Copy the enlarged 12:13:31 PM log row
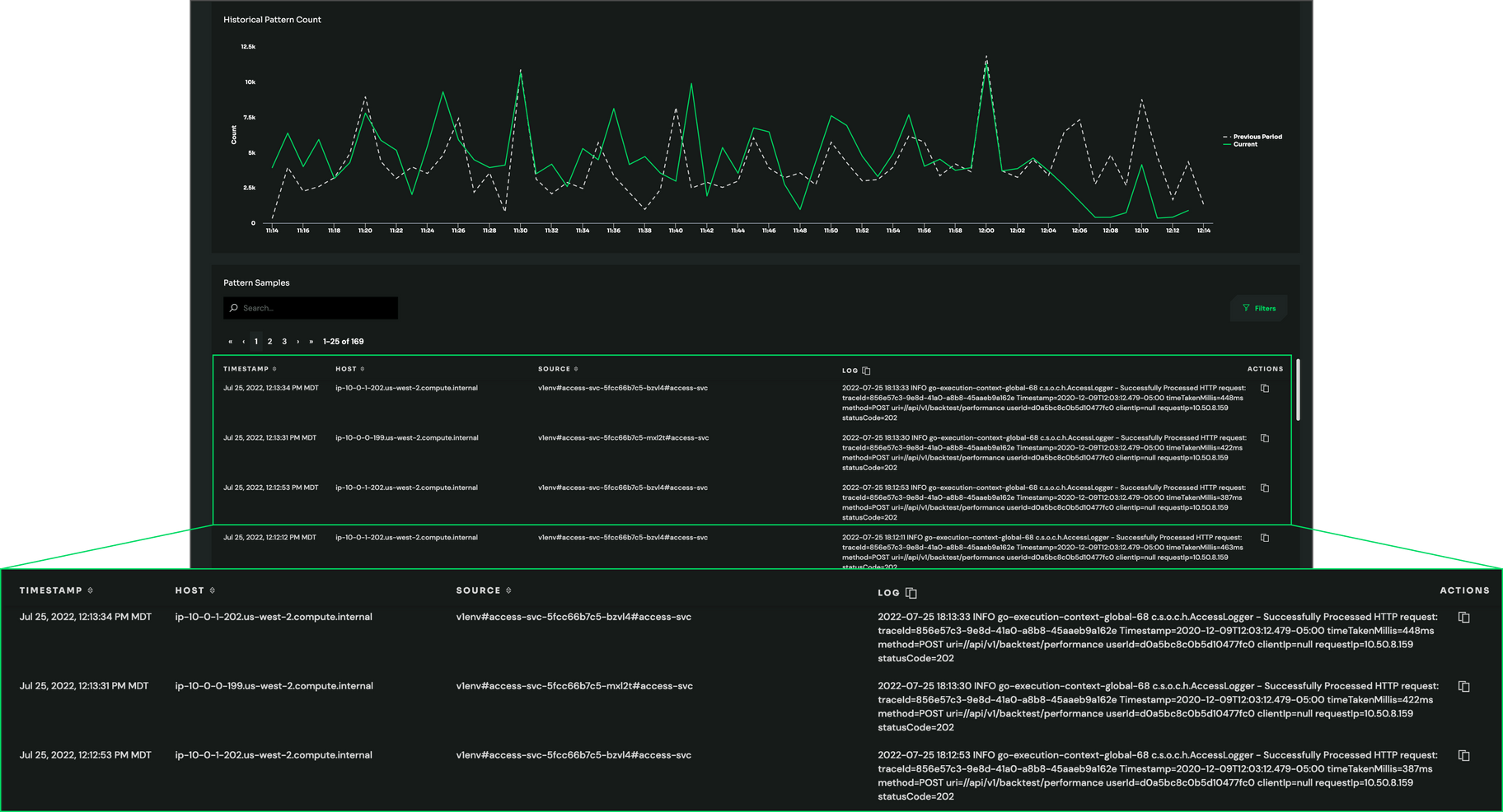The height and width of the screenshot is (812, 1503). (1465, 685)
